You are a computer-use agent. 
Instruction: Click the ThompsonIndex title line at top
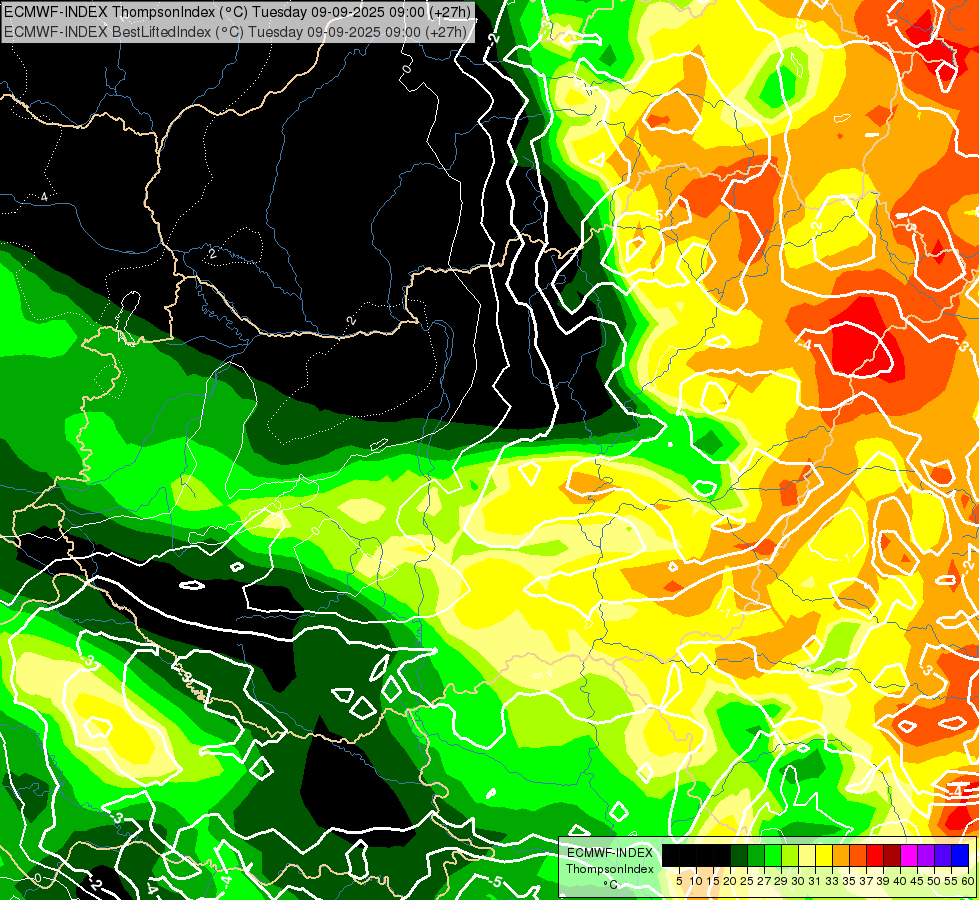[237, 11]
